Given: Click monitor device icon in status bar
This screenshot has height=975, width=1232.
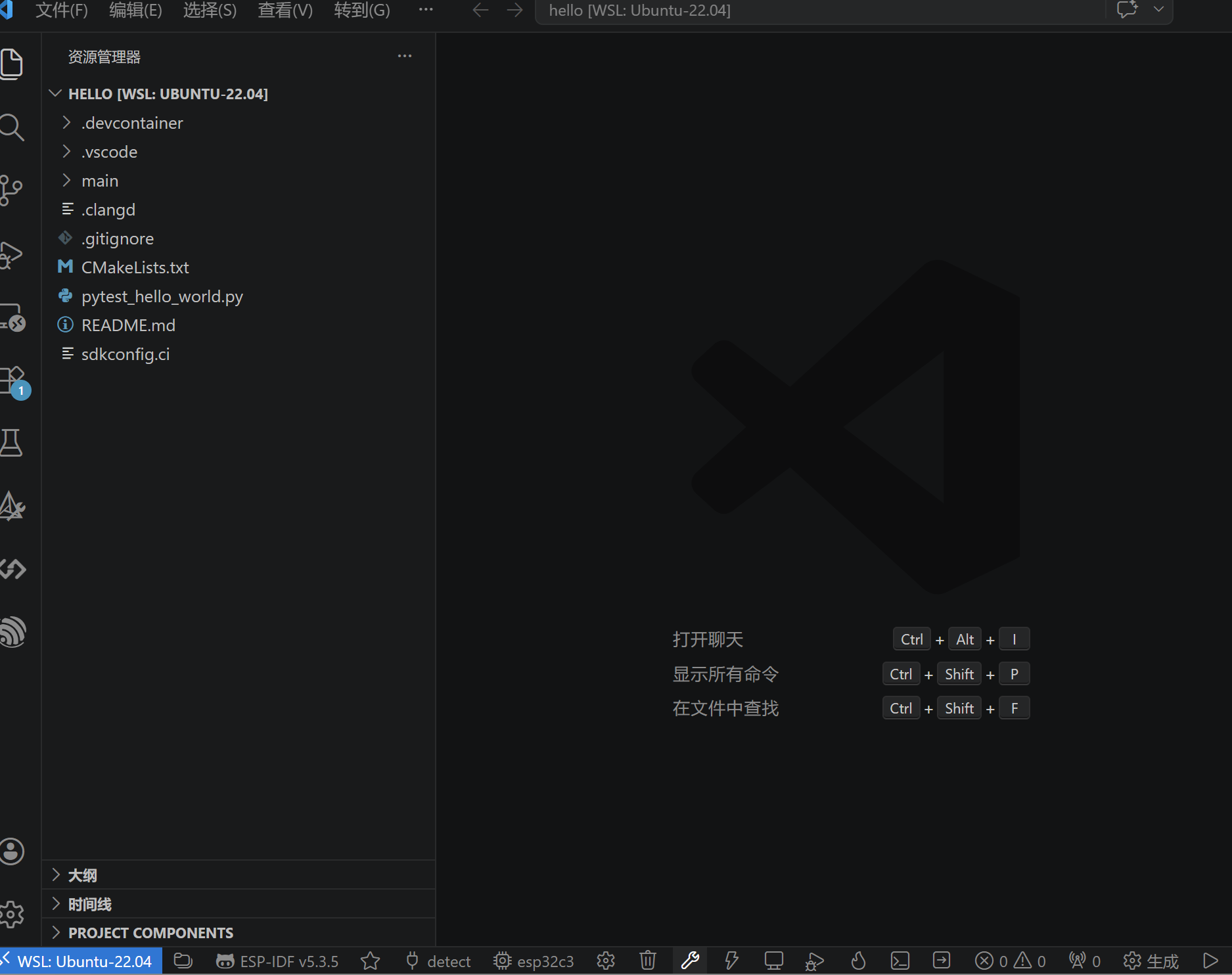Looking at the screenshot, I should tap(774, 961).
